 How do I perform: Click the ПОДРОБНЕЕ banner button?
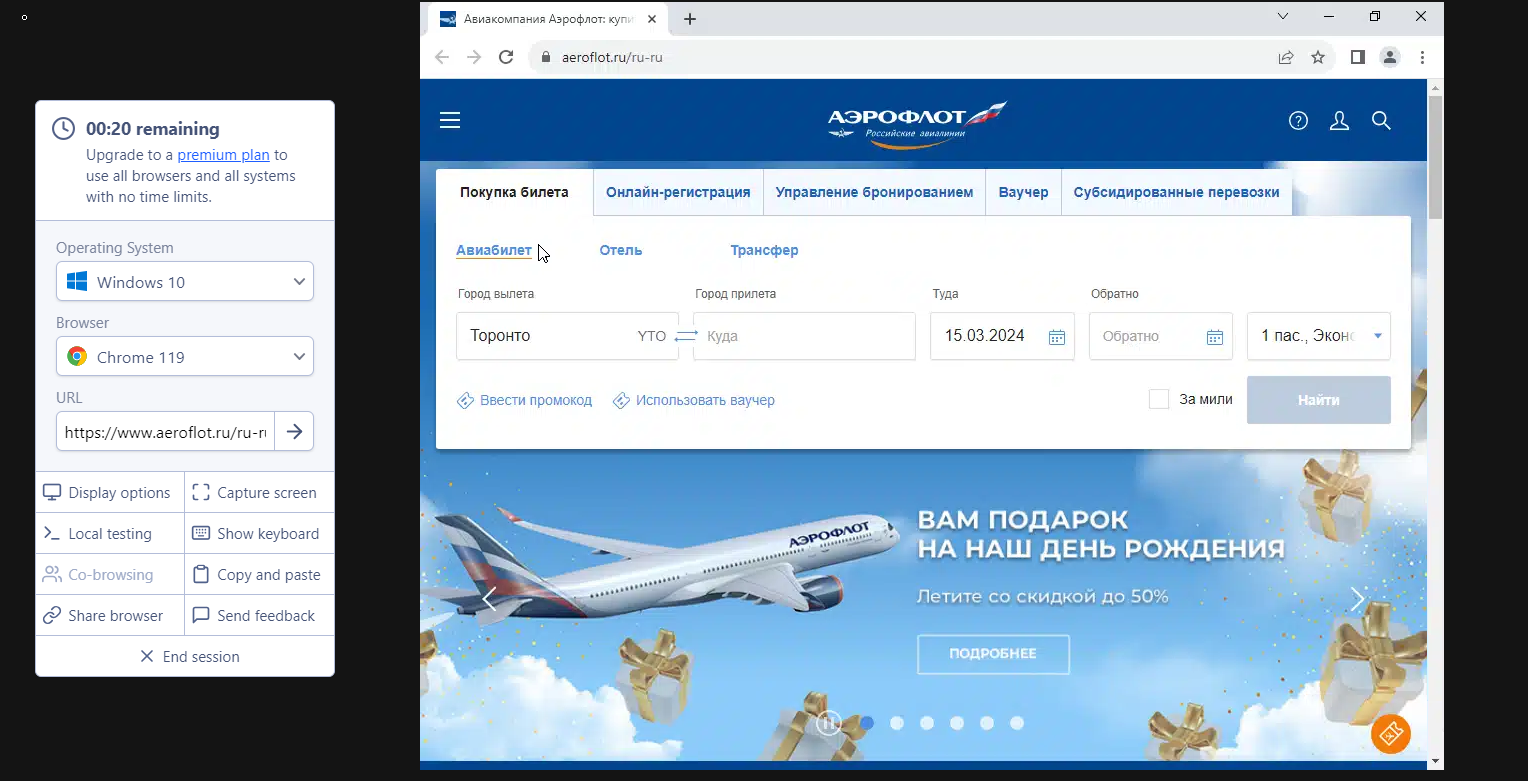993,654
